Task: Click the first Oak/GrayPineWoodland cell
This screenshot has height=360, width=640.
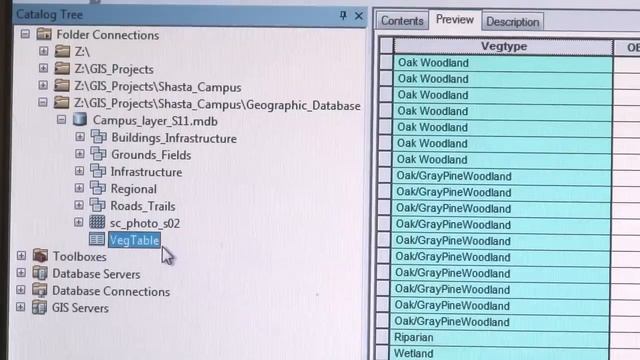Action: pos(502,176)
